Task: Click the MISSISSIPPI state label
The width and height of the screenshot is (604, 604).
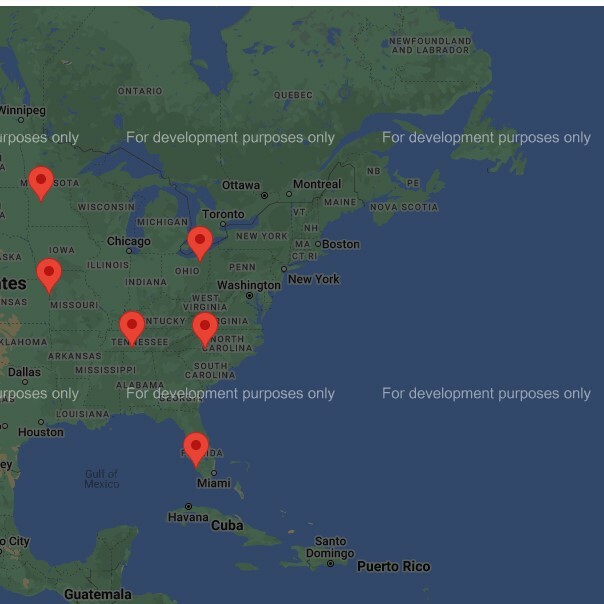Action: click(x=105, y=370)
